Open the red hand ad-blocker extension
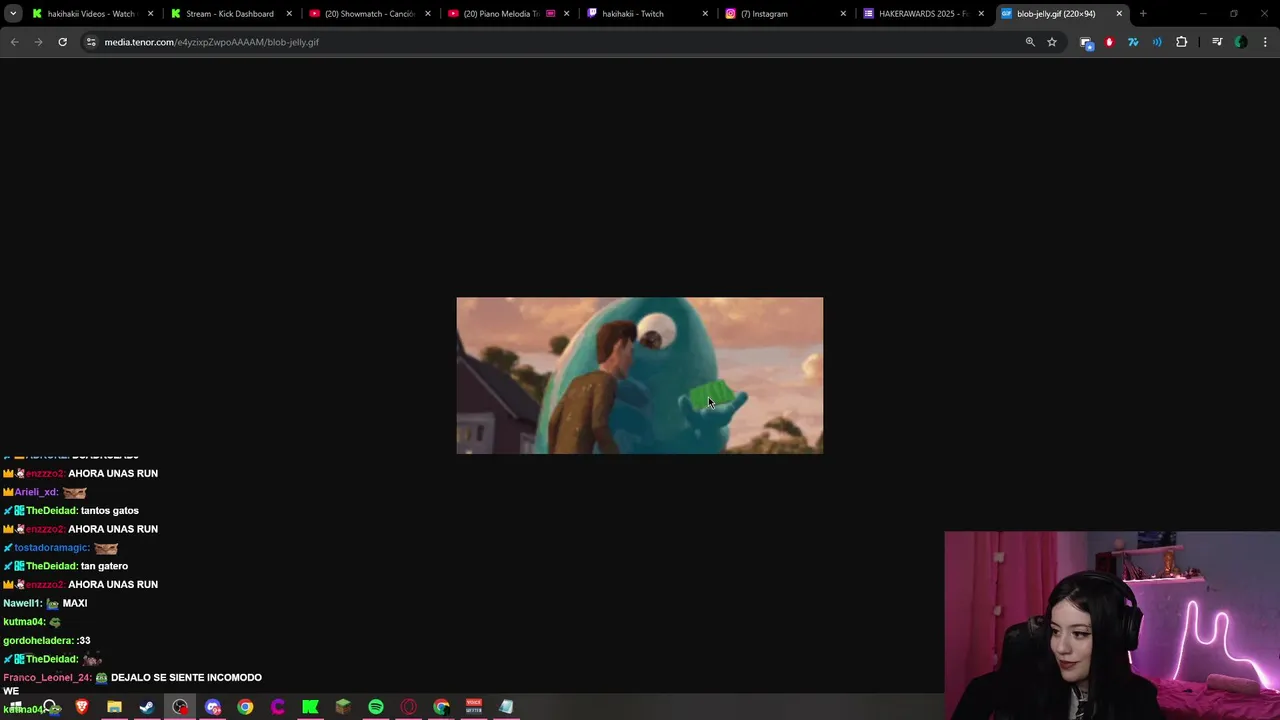 (x=1109, y=42)
